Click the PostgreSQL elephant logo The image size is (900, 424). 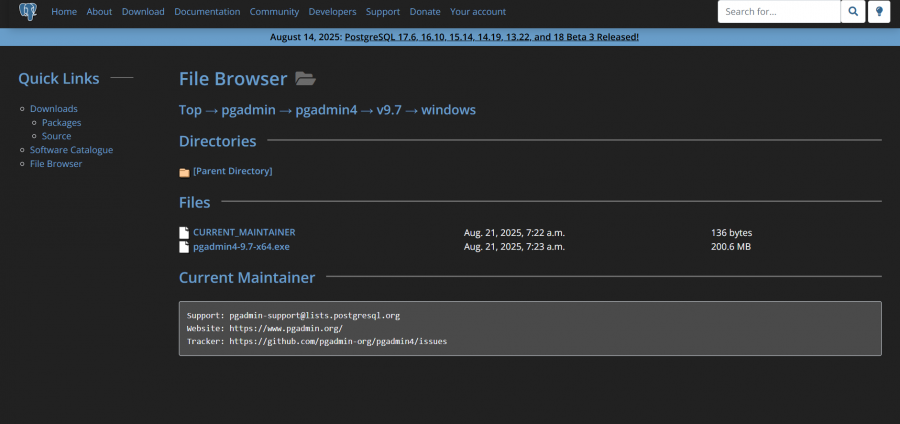[x=28, y=11]
